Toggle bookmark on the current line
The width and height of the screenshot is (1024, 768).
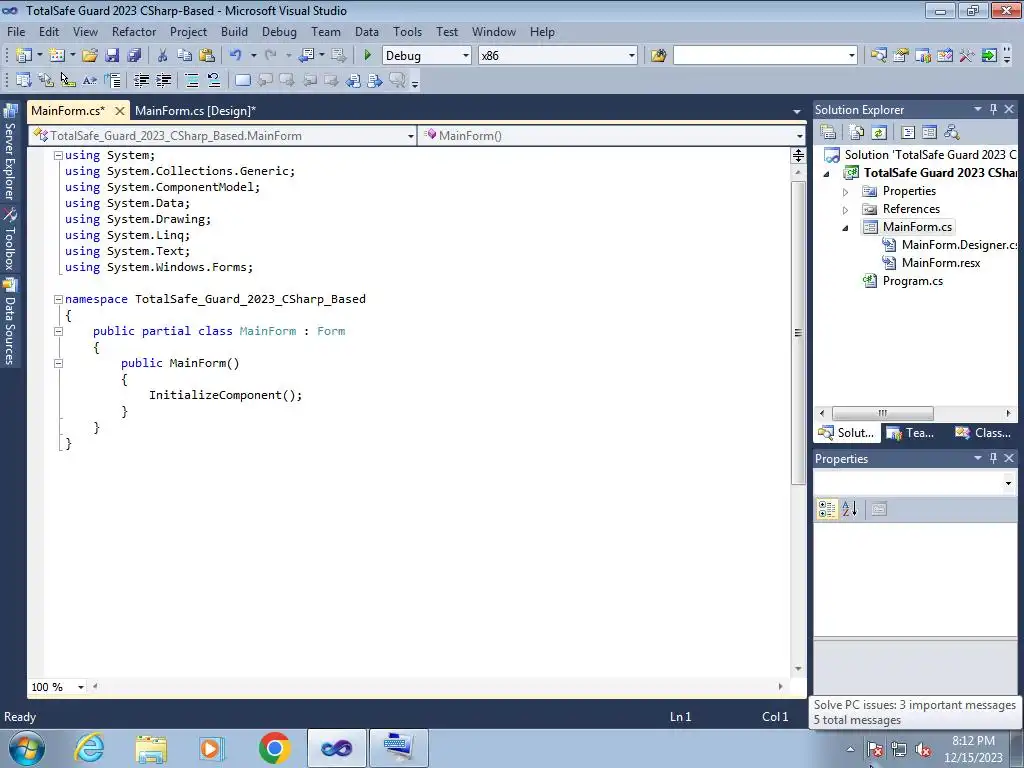(242, 80)
